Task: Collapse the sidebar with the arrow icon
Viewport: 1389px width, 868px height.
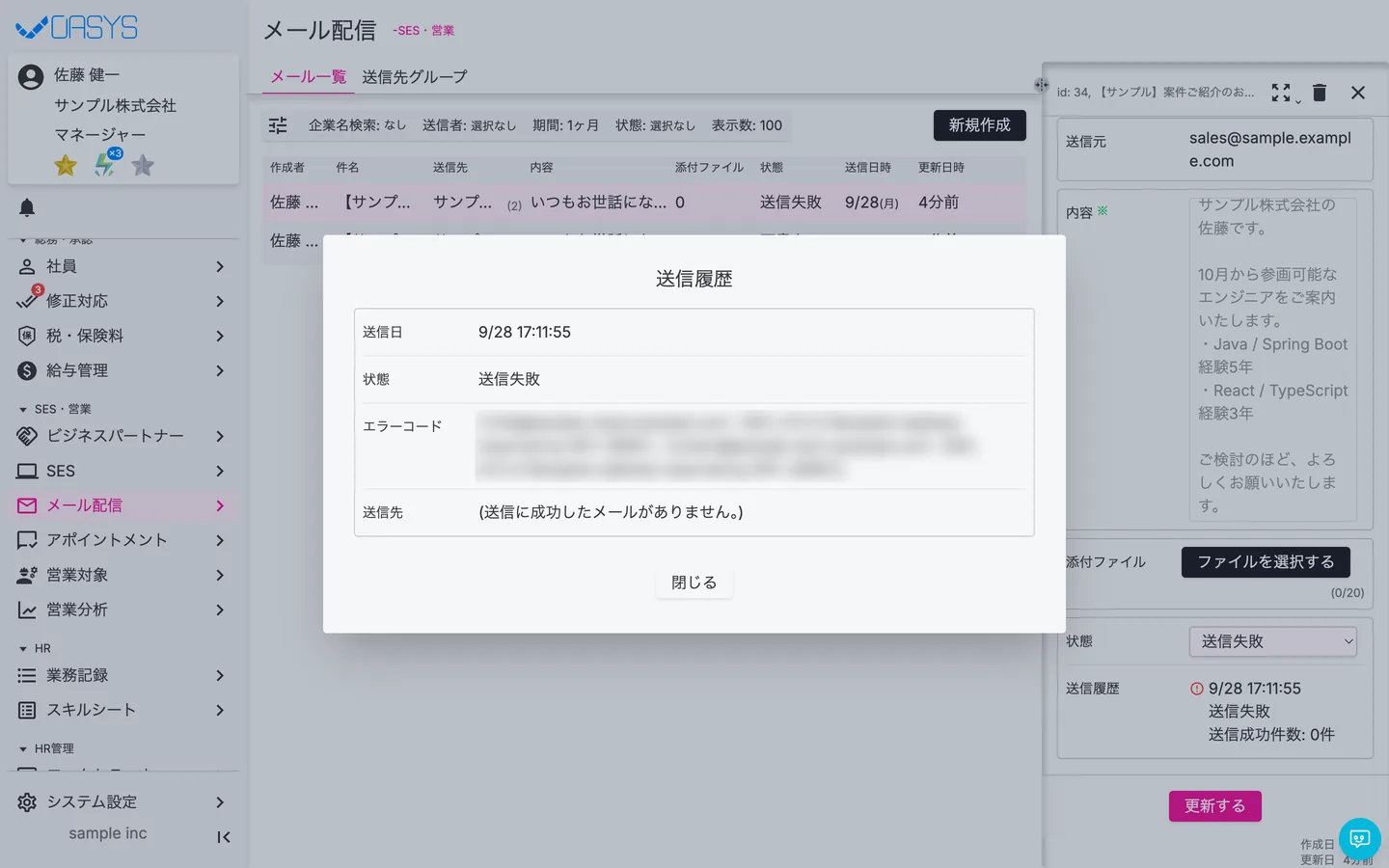Action: pyautogui.click(x=224, y=837)
